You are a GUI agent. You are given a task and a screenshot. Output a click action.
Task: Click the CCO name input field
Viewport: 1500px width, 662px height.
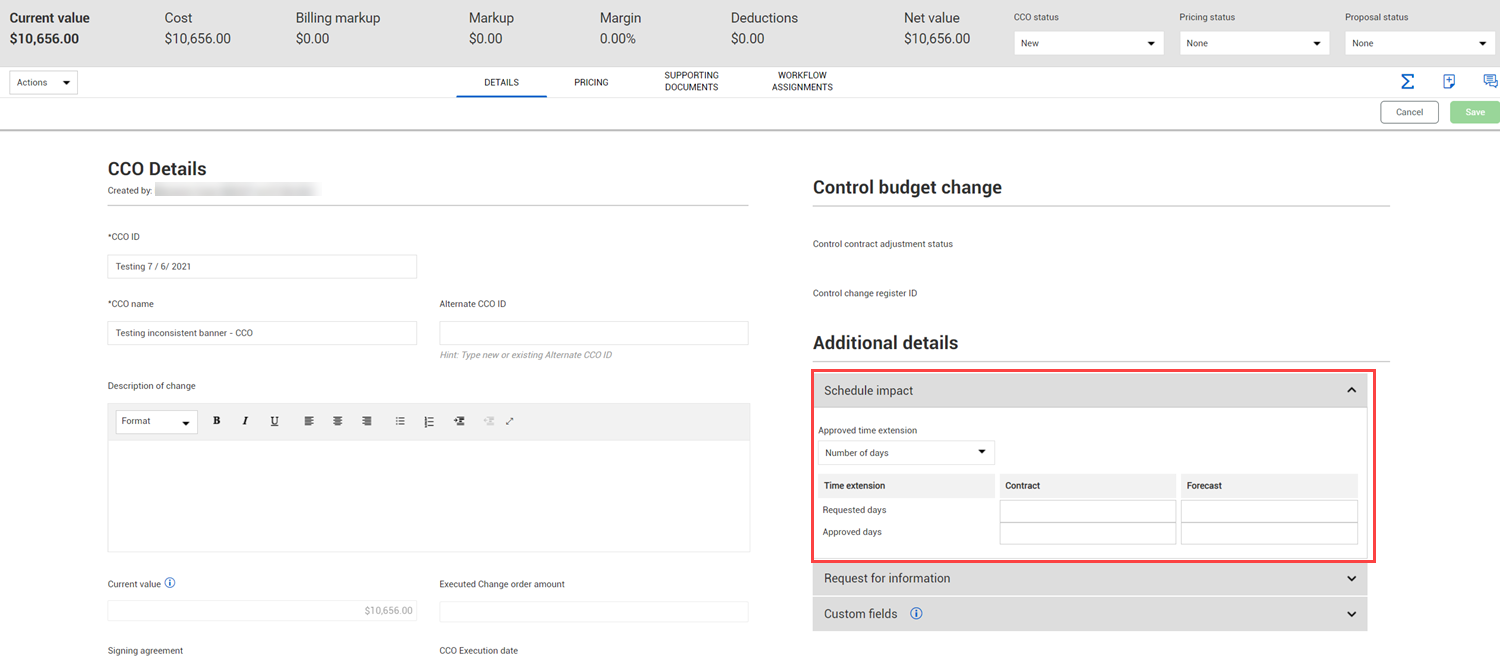point(262,333)
